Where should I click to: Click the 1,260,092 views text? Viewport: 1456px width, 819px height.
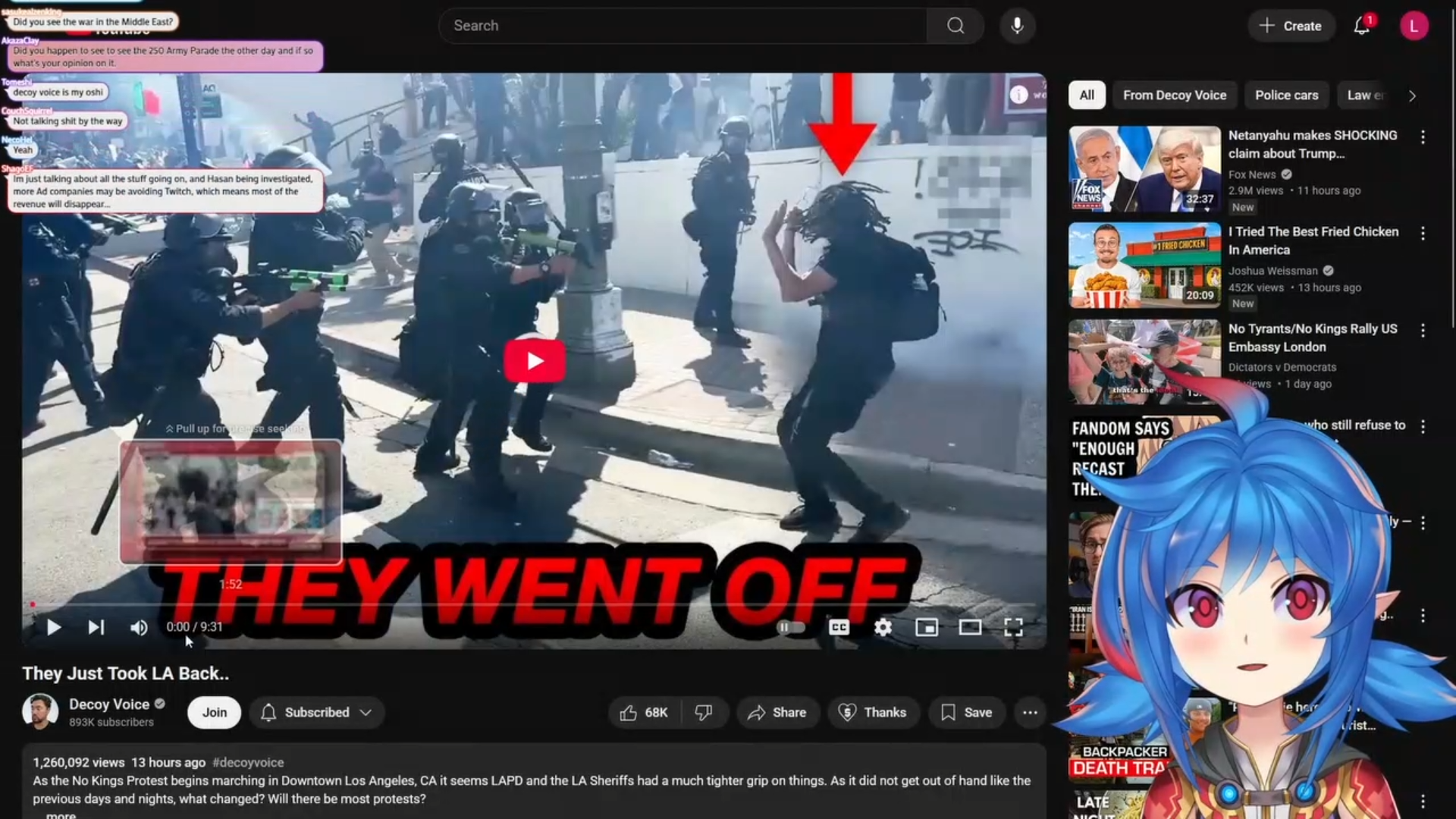(x=78, y=762)
